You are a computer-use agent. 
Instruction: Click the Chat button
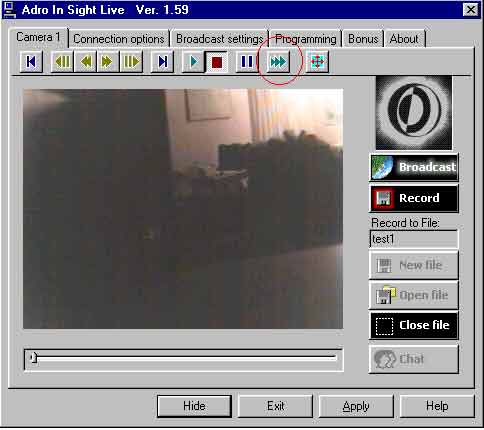click(414, 359)
